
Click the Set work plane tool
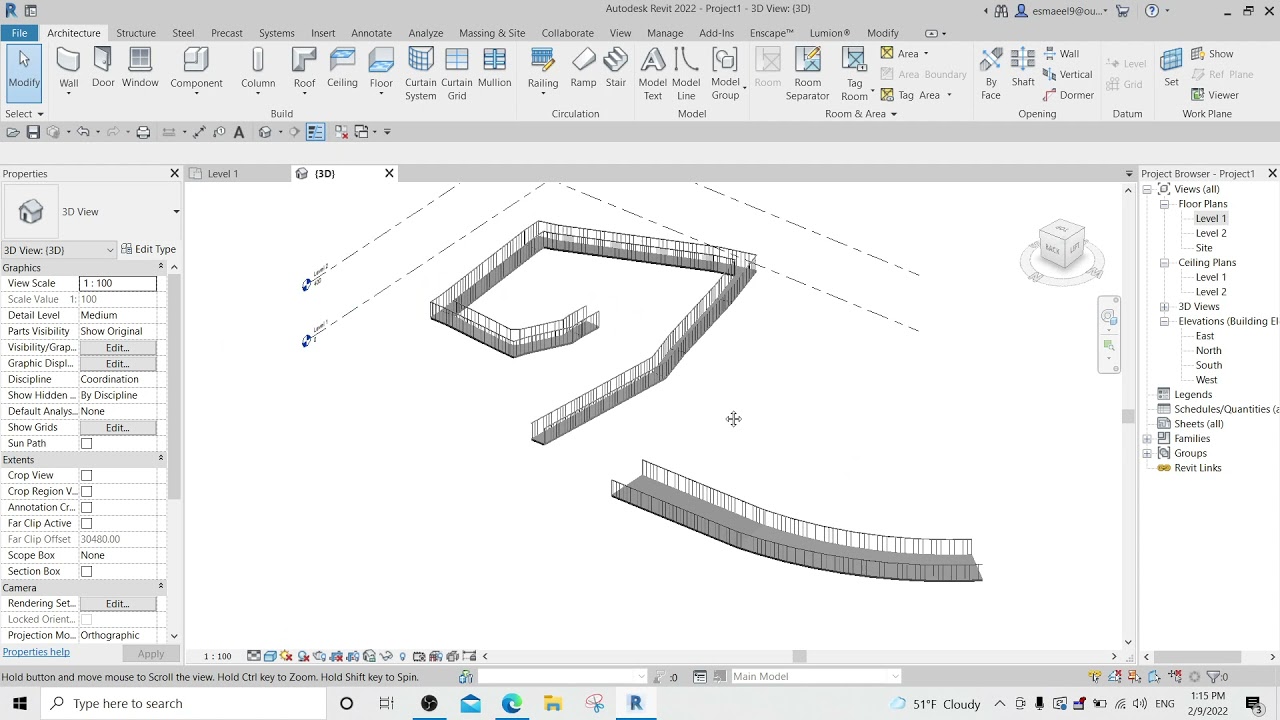[x=1171, y=69]
